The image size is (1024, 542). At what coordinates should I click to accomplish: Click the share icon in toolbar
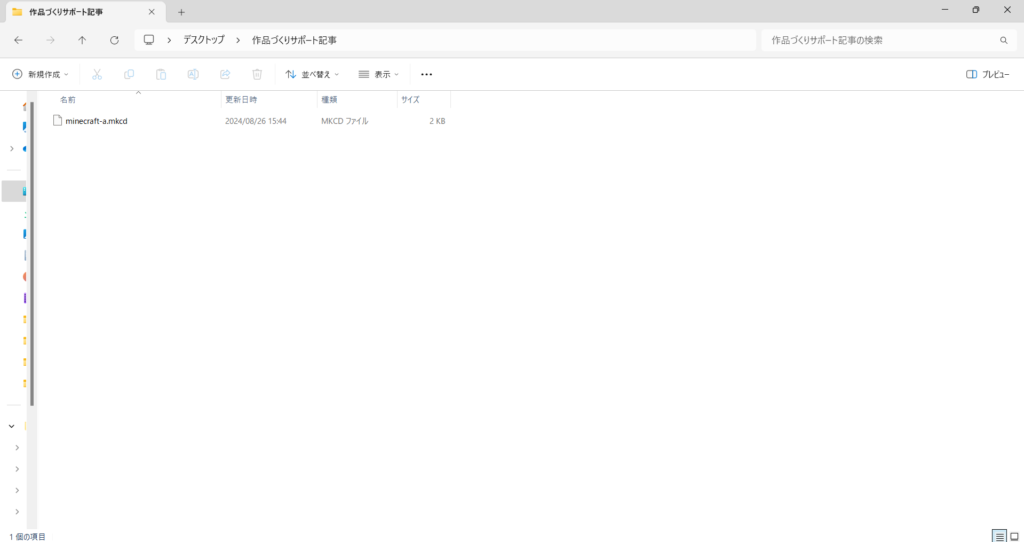click(225, 74)
